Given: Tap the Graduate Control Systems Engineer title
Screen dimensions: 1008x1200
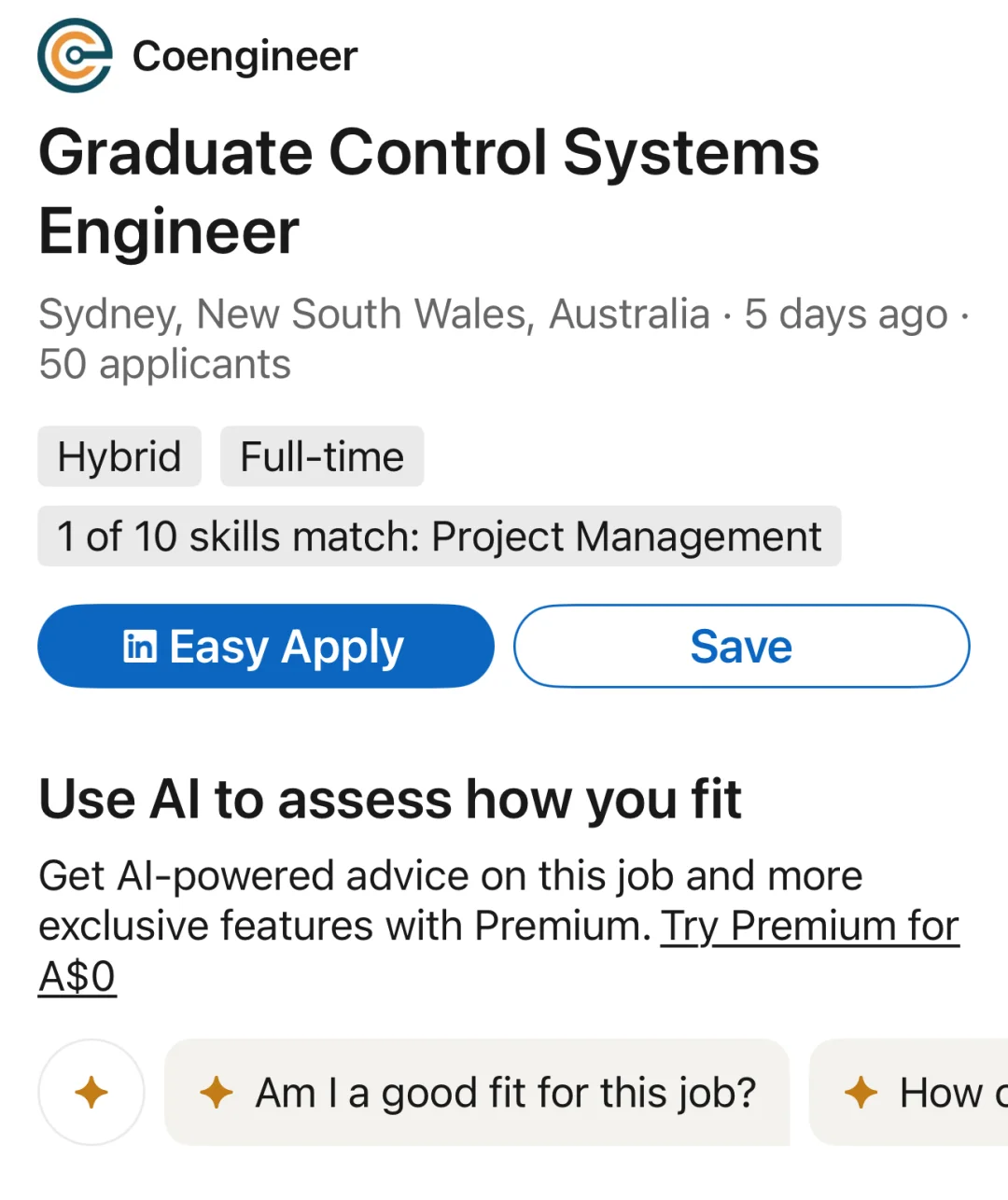Looking at the screenshot, I should click(x=428, y=191).
